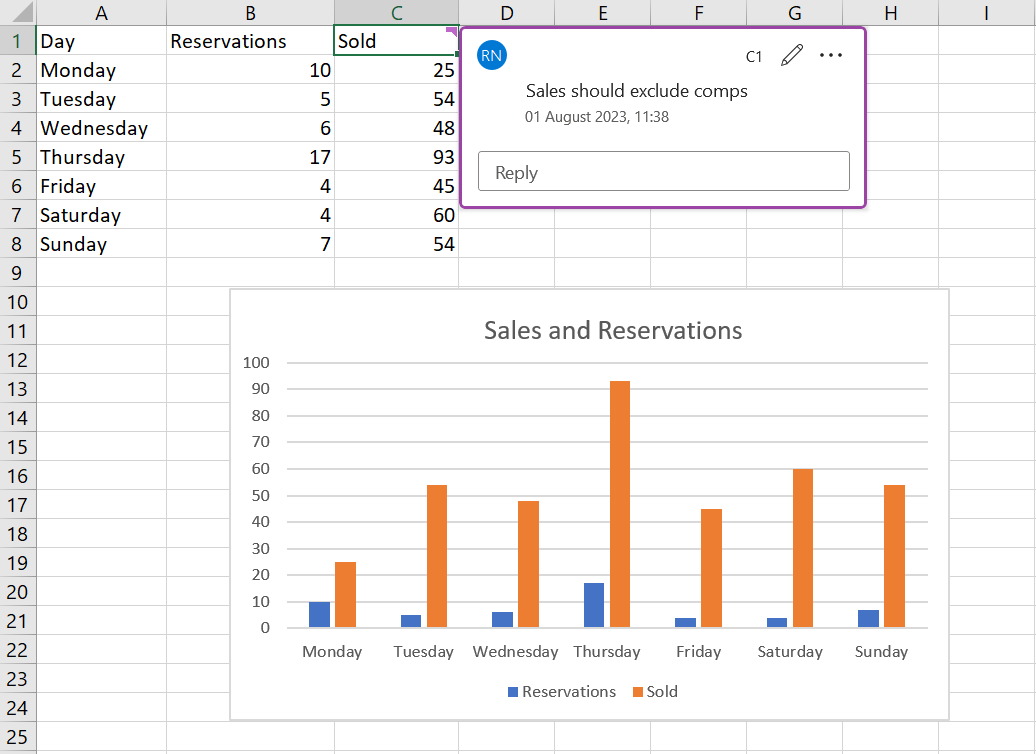Click Monday's reservations value 10
This screenshot has height=754, width=1036.
[250, 70]
